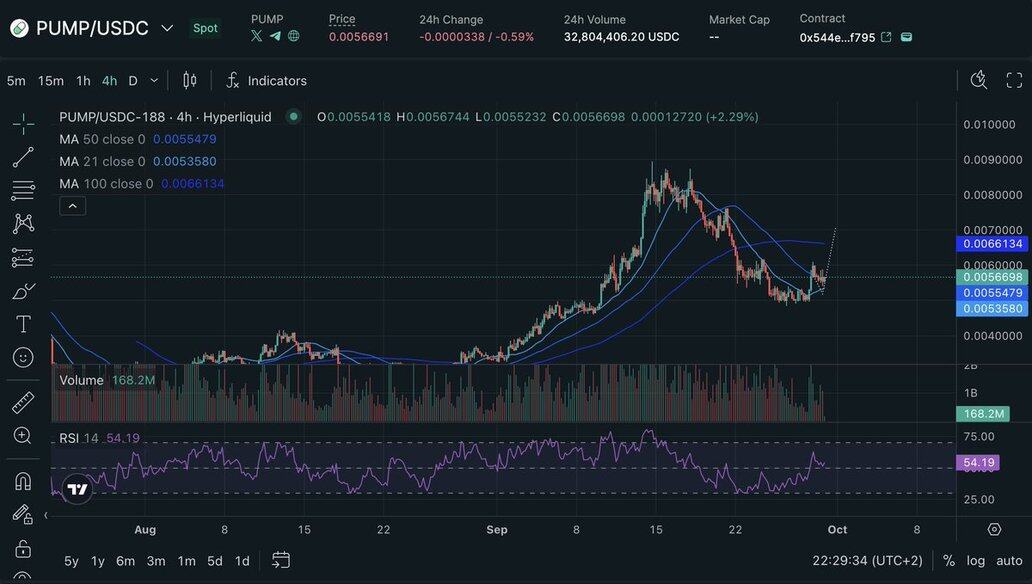Toggle auto price scale
Screen dimensions: 1032x584
click(x=1009, y=560)
